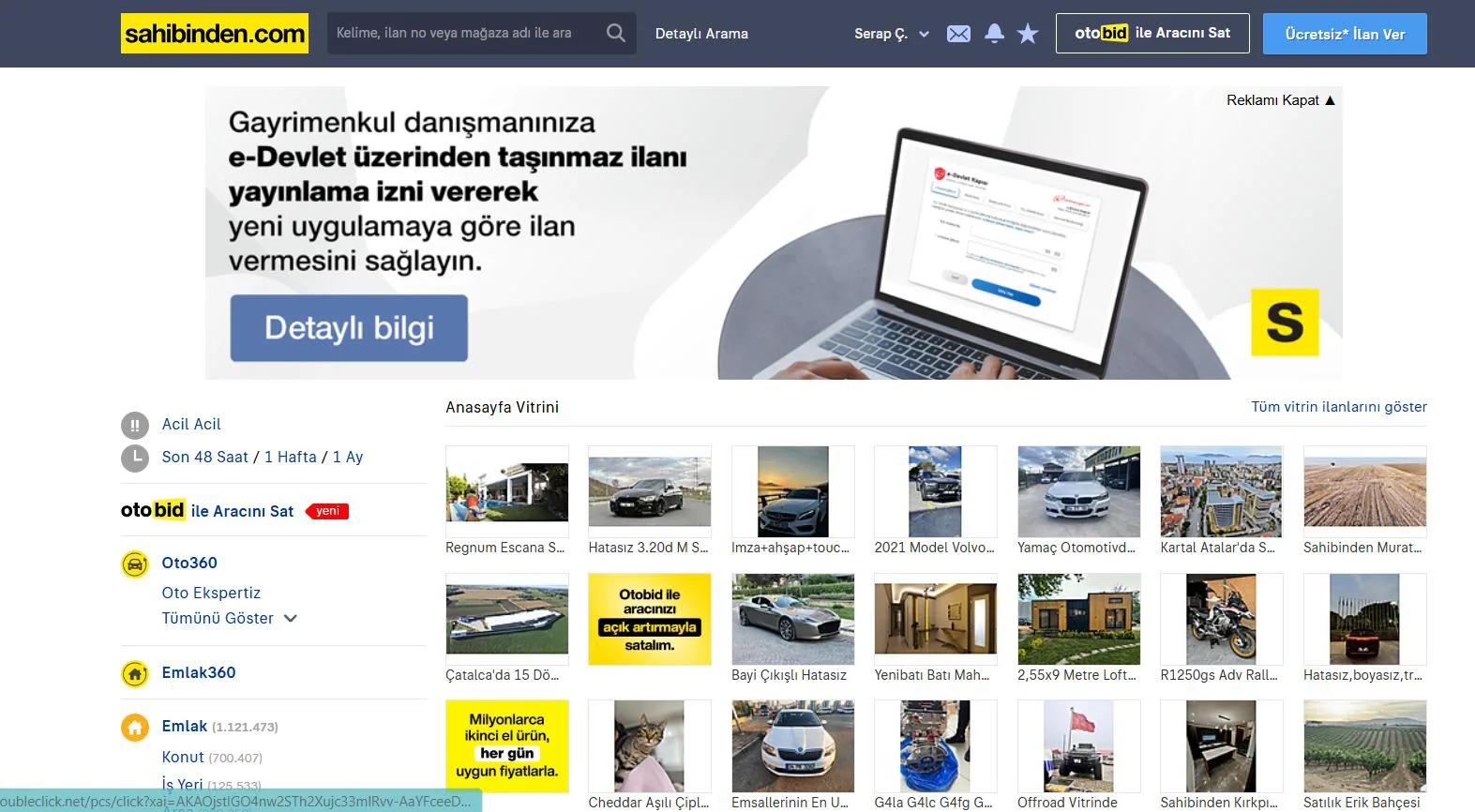
Task: Open the Çatalca'da 15 Dö listing thumbnail
Action: (507, 619)
